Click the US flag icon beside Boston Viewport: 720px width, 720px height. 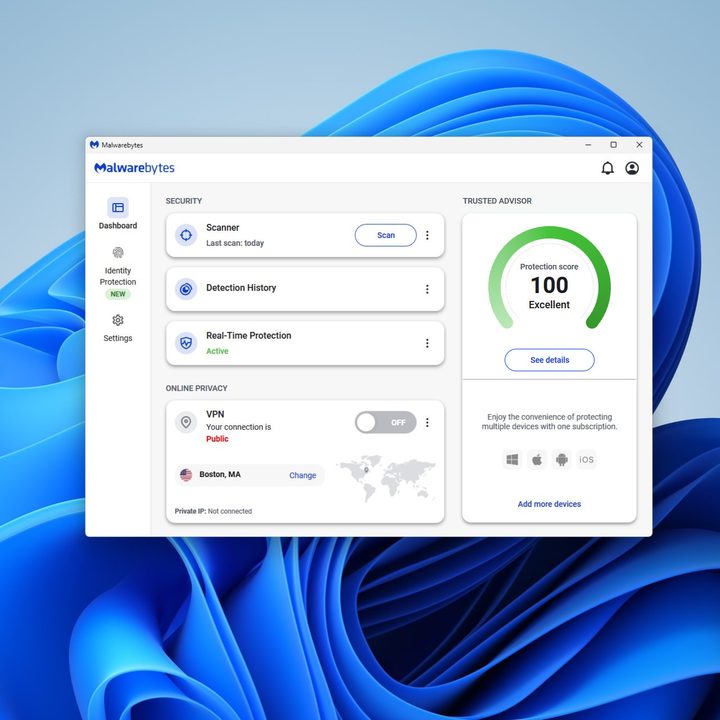point(186,475)
